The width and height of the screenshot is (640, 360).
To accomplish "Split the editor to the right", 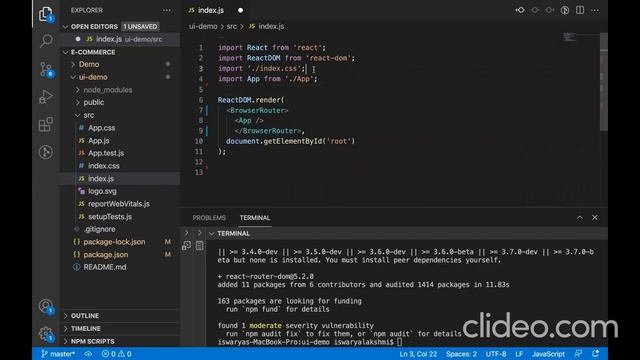I will point(580,10).
